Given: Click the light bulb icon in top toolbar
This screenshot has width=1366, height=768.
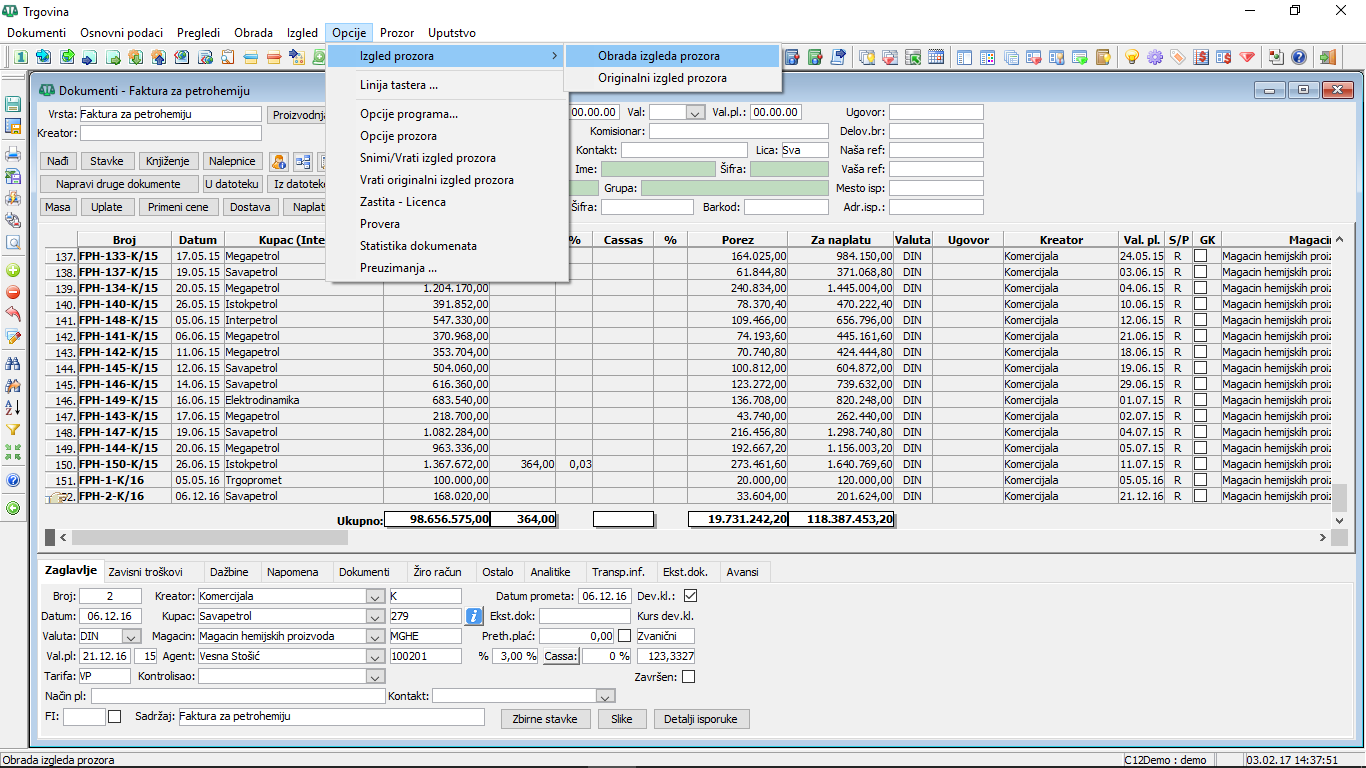Looking at the screenshot, I should 1132,57.
